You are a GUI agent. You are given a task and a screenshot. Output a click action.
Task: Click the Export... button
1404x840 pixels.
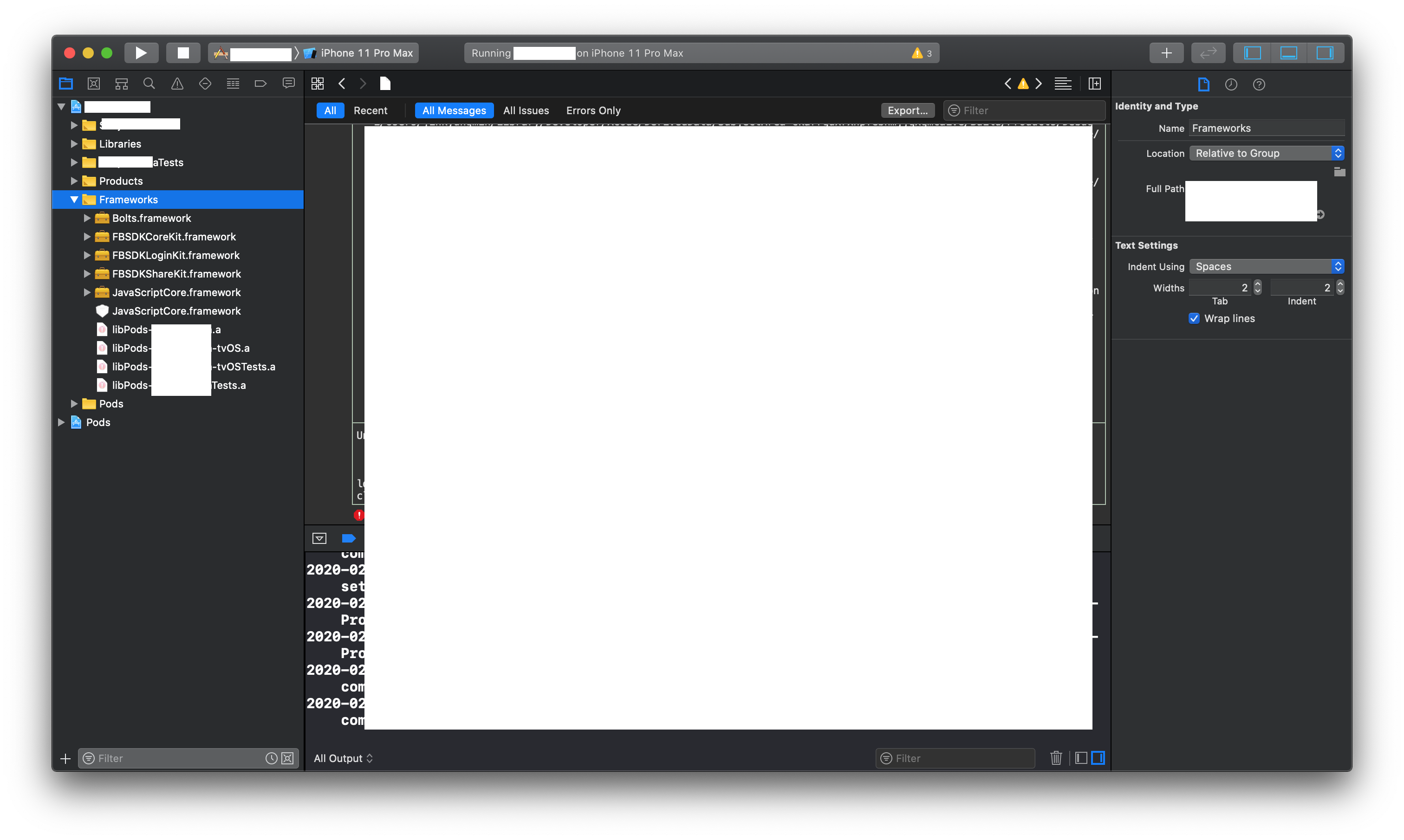click(908, 110)
